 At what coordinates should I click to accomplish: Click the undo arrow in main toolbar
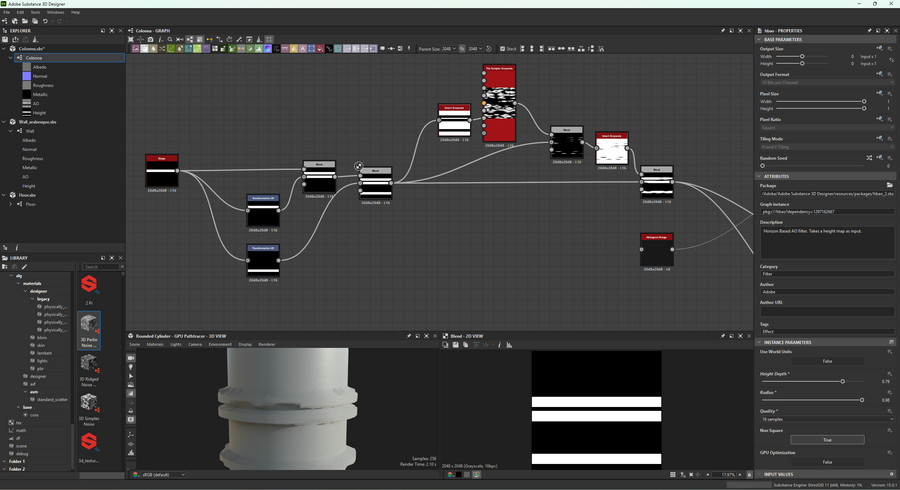point(44,21)
